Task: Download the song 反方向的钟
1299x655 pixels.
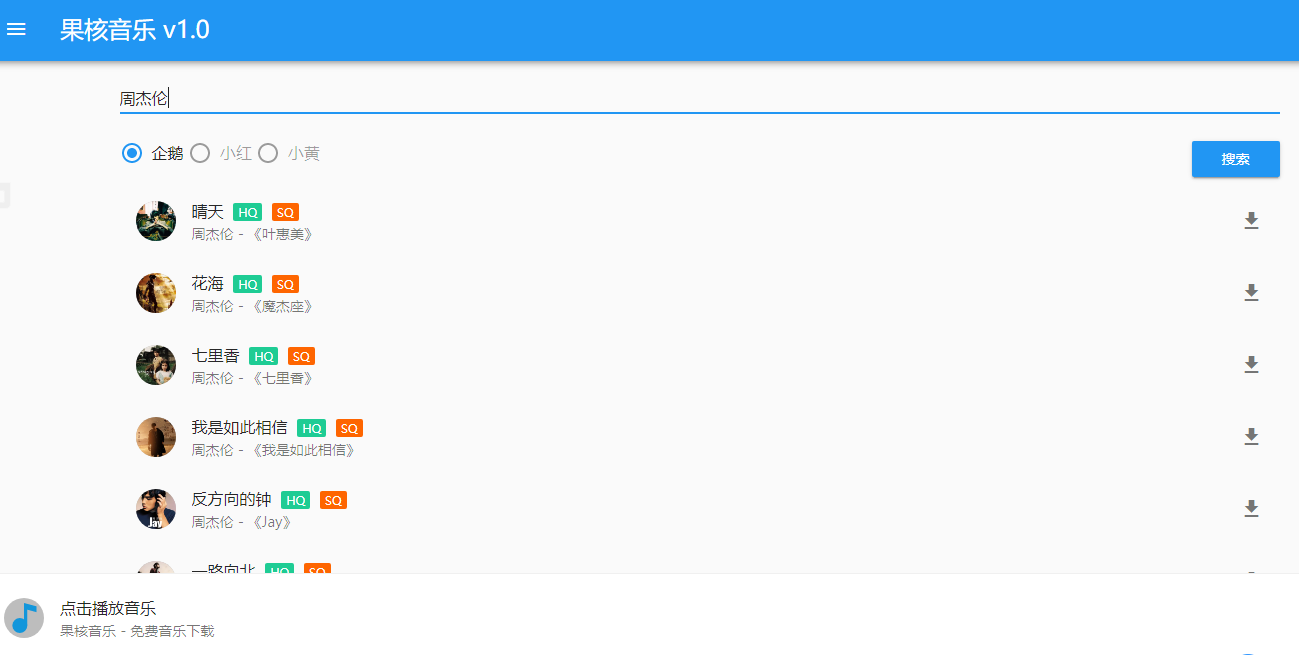Action: click(1251, 509)
